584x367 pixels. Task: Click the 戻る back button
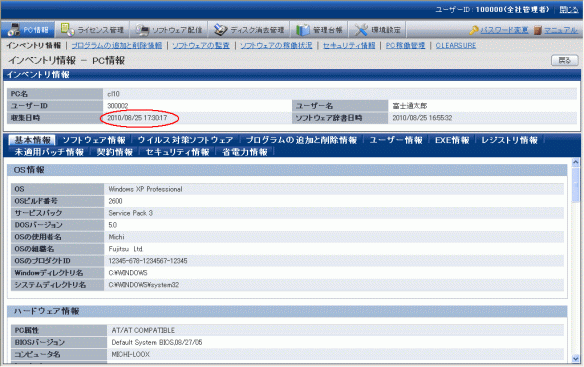point(565,60)
